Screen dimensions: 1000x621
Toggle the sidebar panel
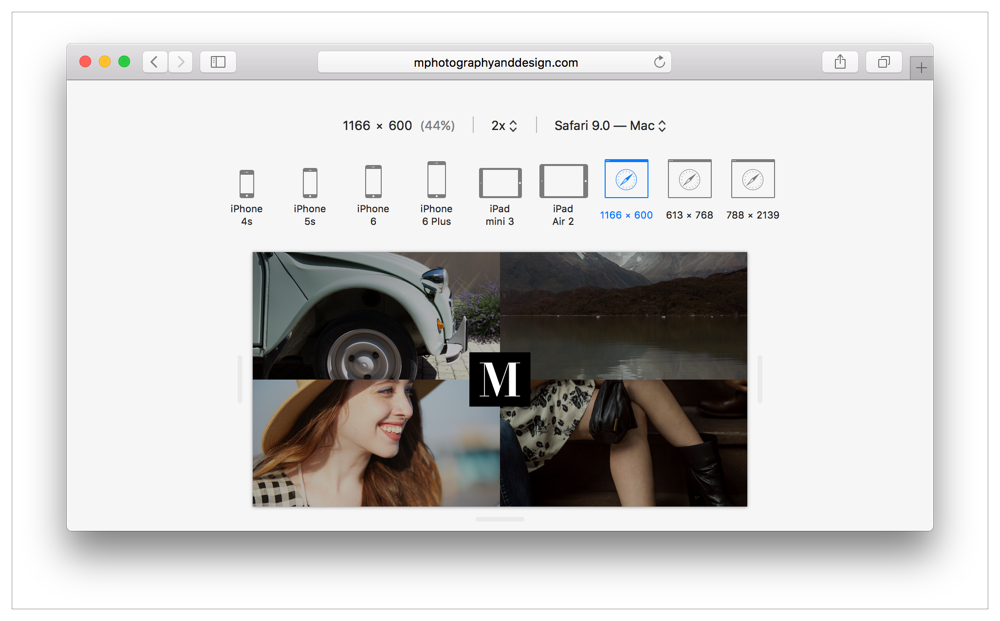coord(218,62)
